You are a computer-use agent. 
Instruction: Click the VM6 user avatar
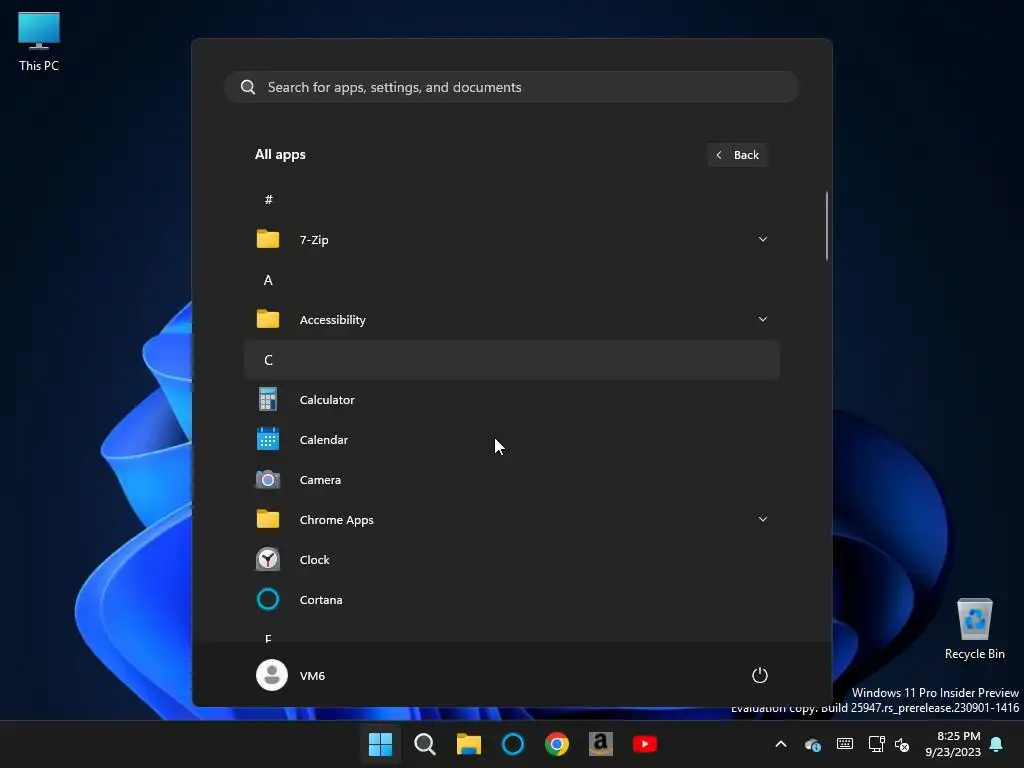272,675
